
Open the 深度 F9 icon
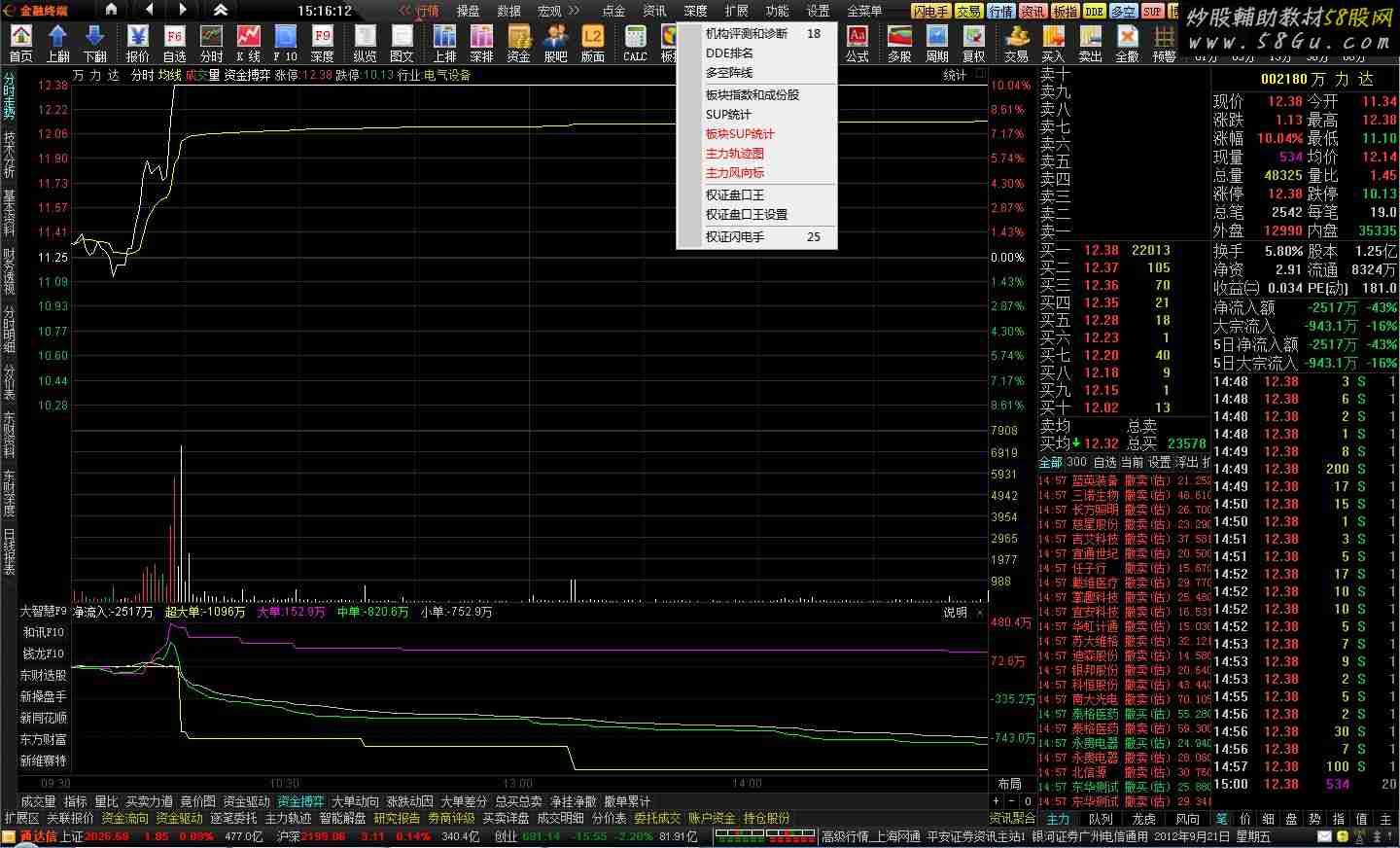pos(323,44)
